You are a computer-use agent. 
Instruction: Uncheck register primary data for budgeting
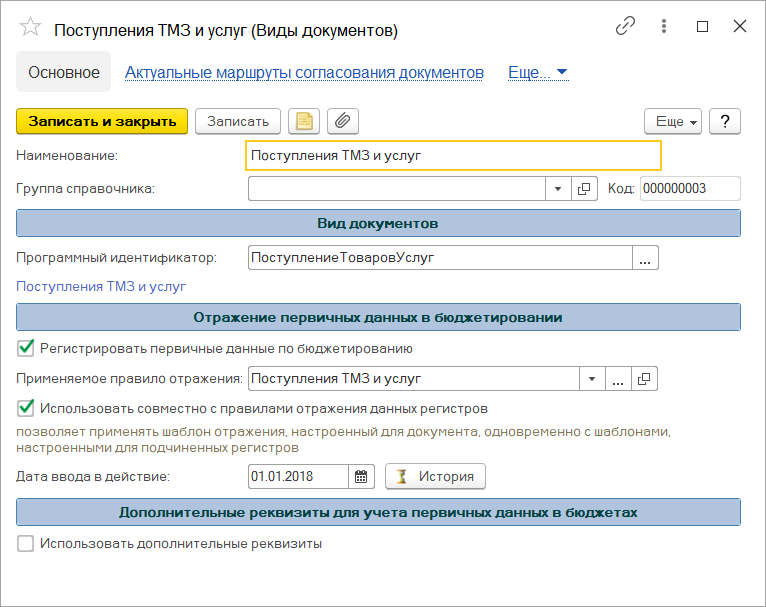click(26, 349)
